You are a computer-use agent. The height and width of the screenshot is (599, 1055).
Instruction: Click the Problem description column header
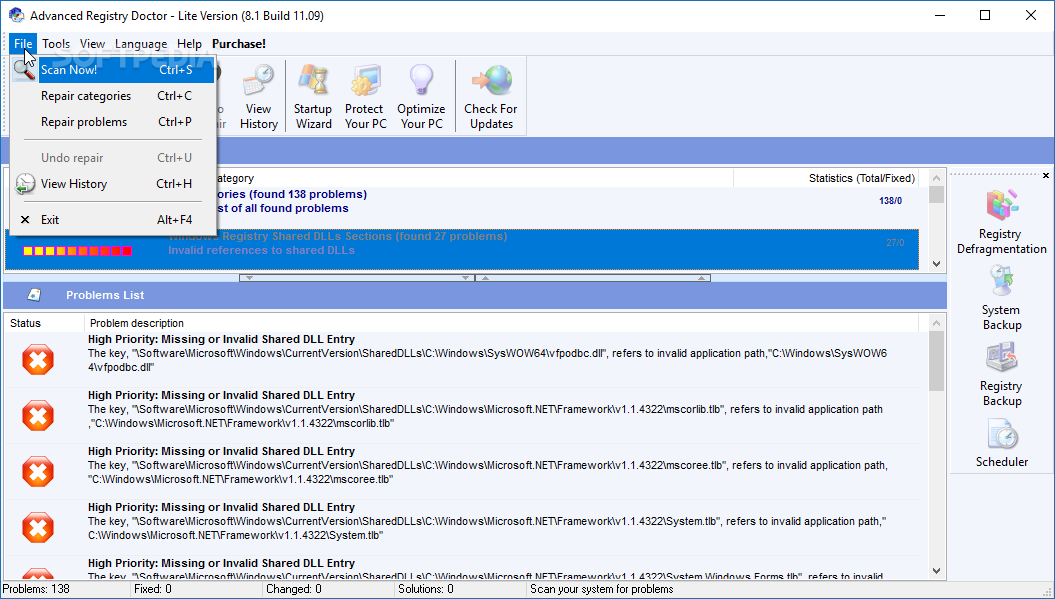[501, 323]
